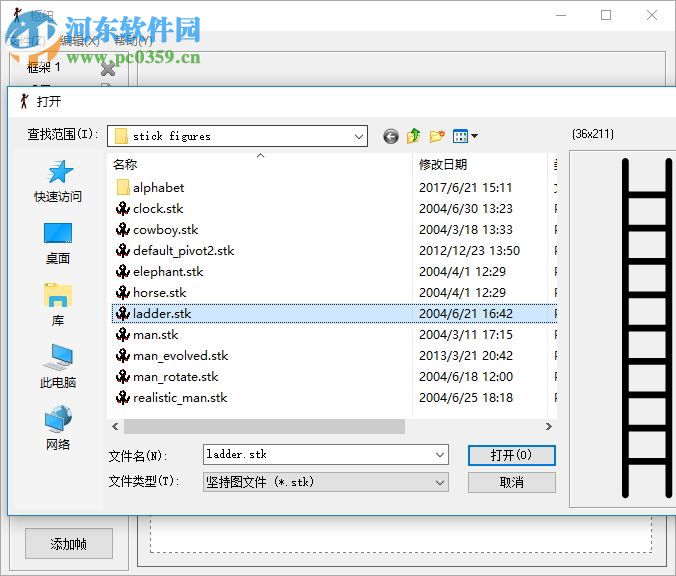Select Libraries (库) in places sidebar
Image resolution: width=676 pixels, height=576 pixels.
point(58,305)
